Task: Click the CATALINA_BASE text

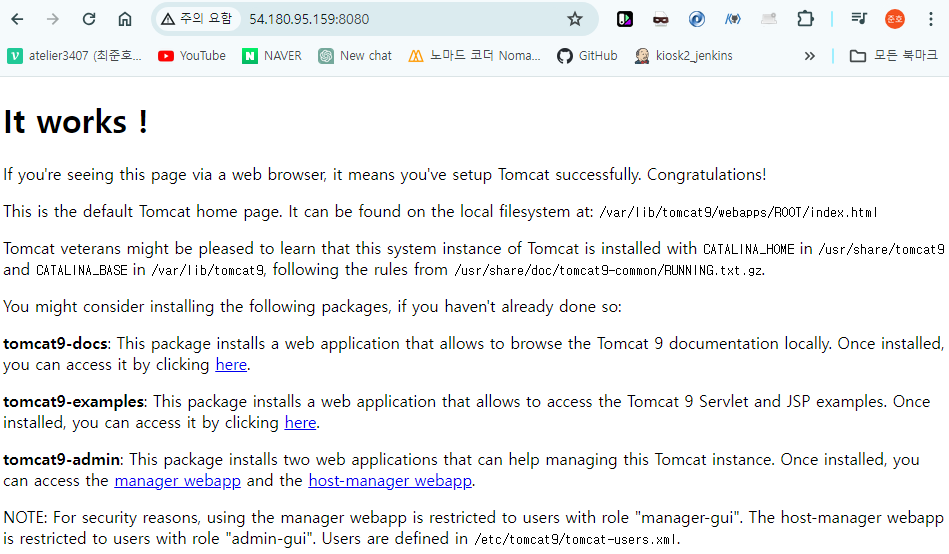Action: (x=82, y=270)
